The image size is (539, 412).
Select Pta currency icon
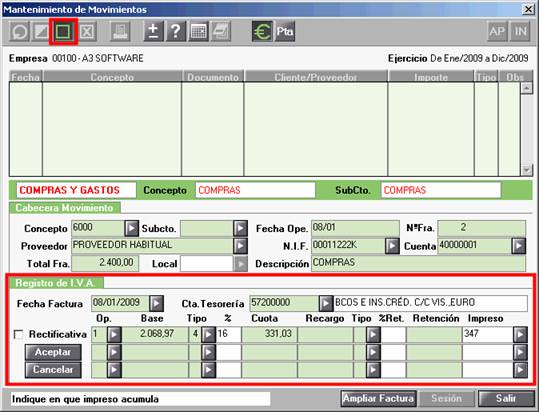[x=285, y=32]
